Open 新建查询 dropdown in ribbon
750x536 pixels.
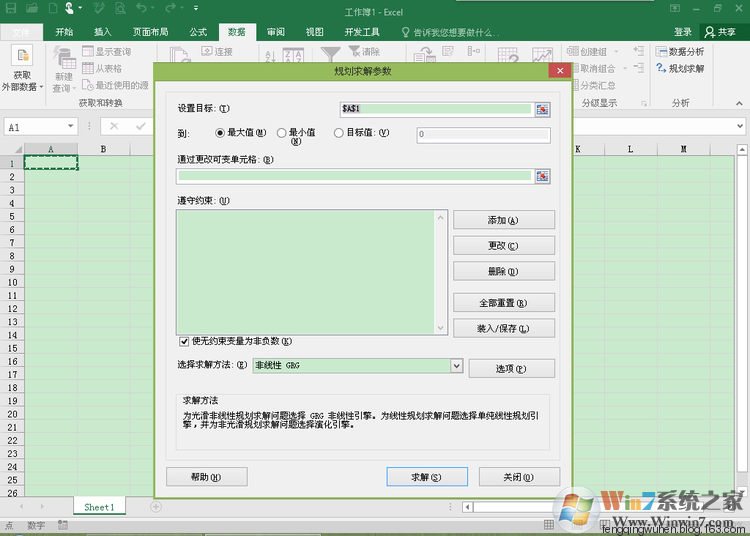[x=64, y=70]
